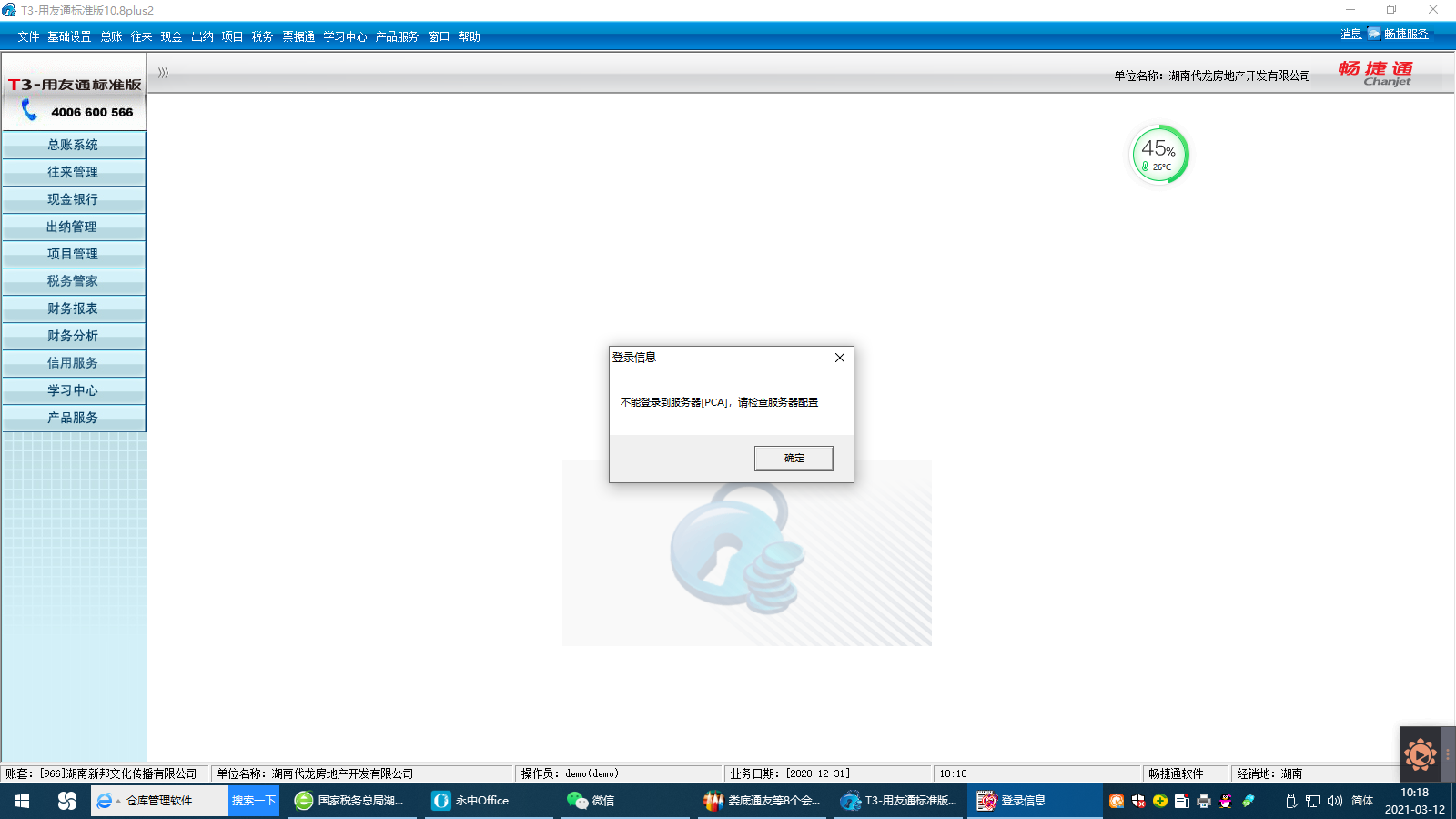
Task: Open the T3-用友通标准版 taskbar item
Action: click(899, 801)
